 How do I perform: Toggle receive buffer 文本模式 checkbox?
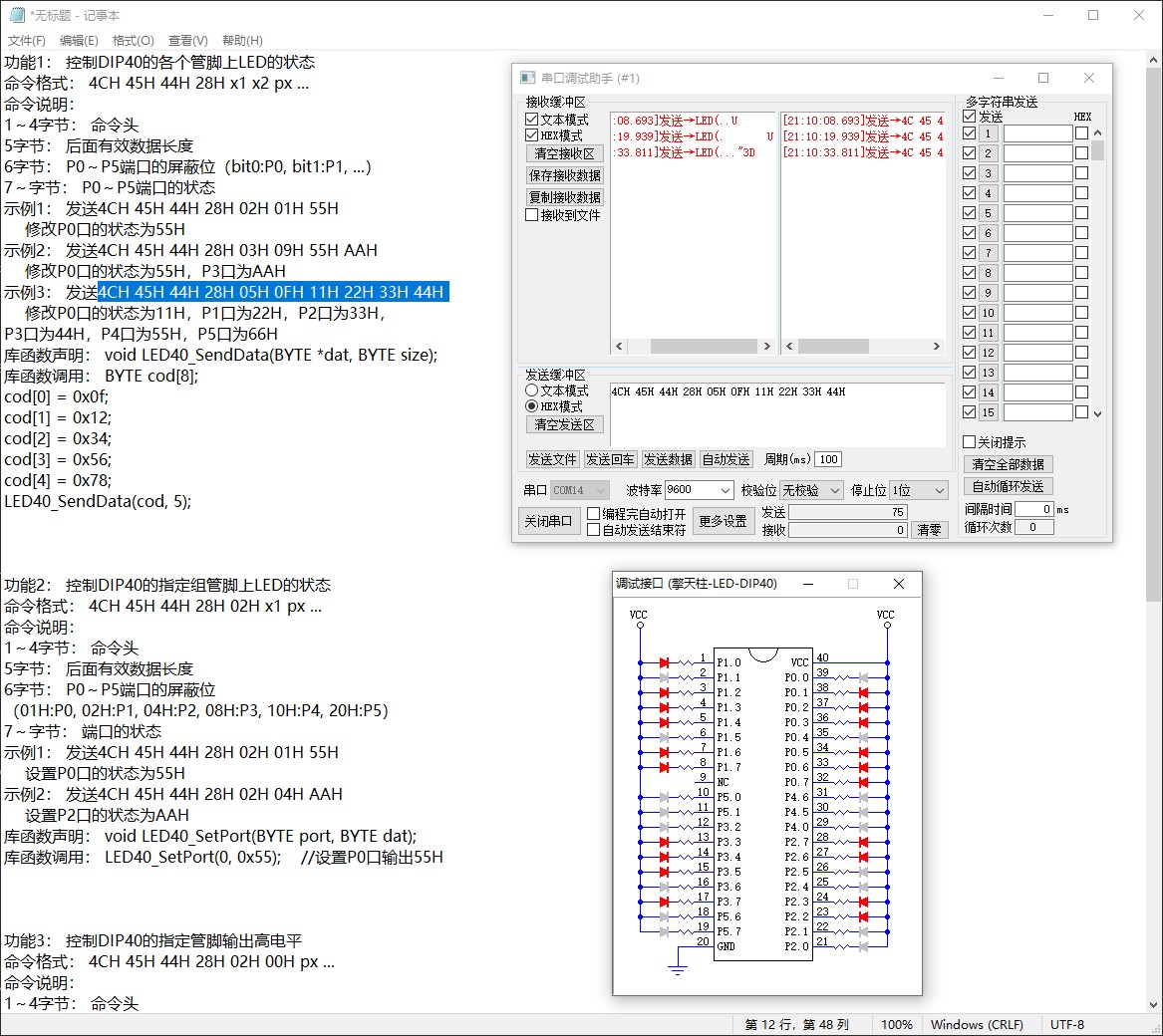pos(531,120)
